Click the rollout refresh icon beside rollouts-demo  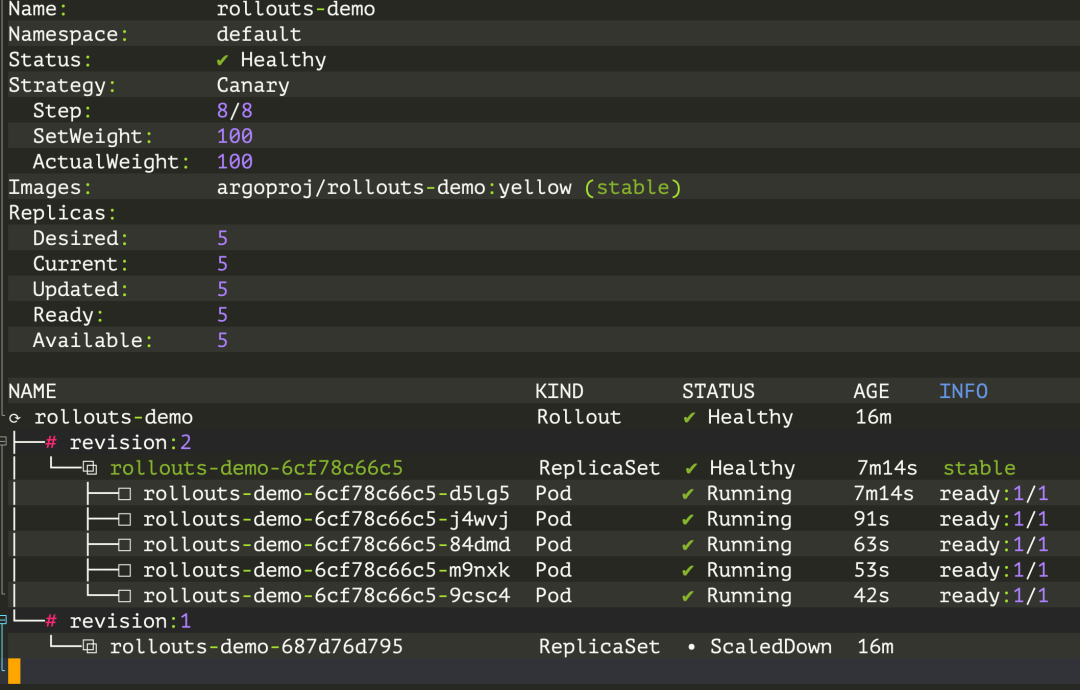[x=14, y=417]
